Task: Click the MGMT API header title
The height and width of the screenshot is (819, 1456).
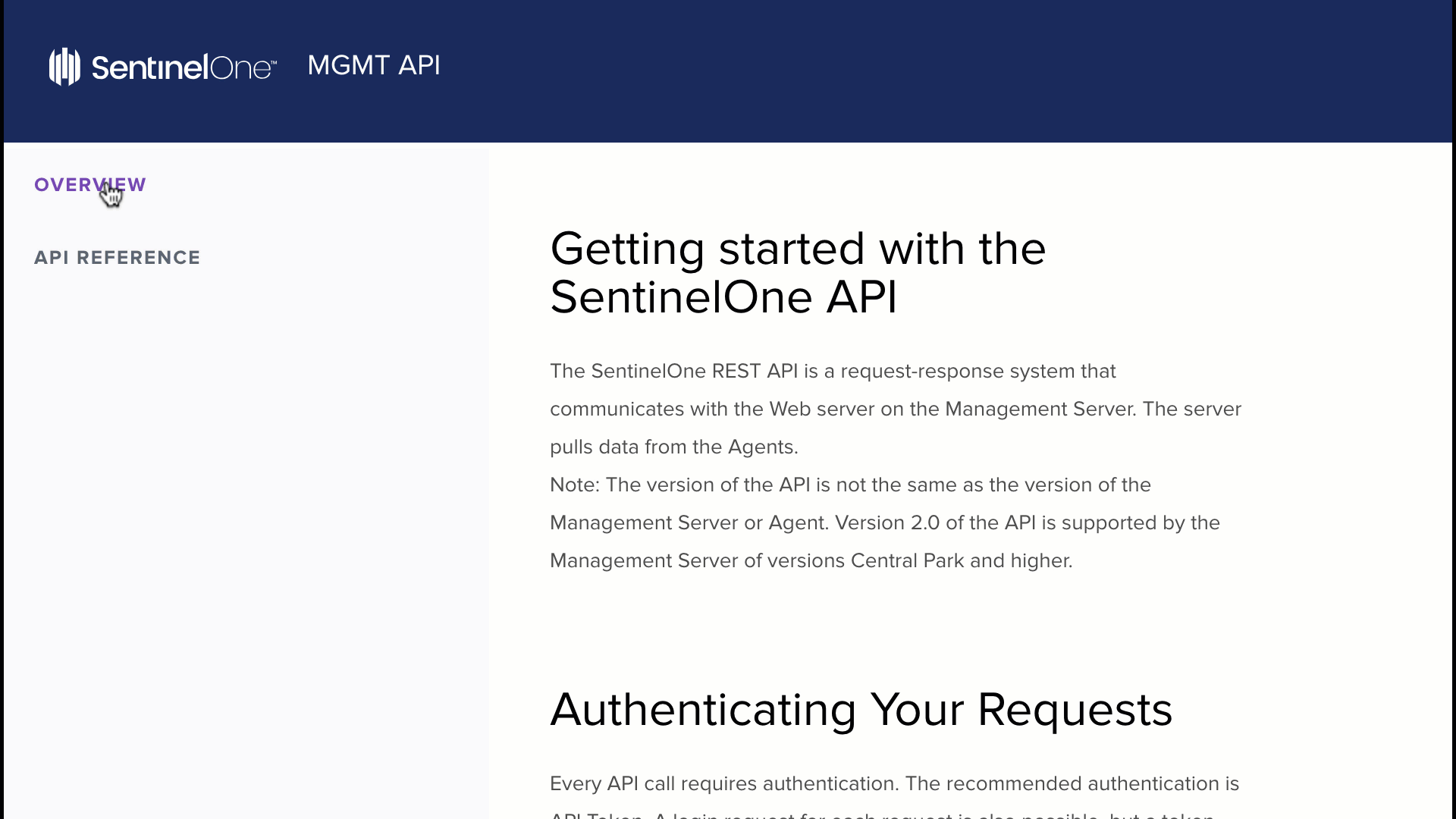Action: point(374,65)
